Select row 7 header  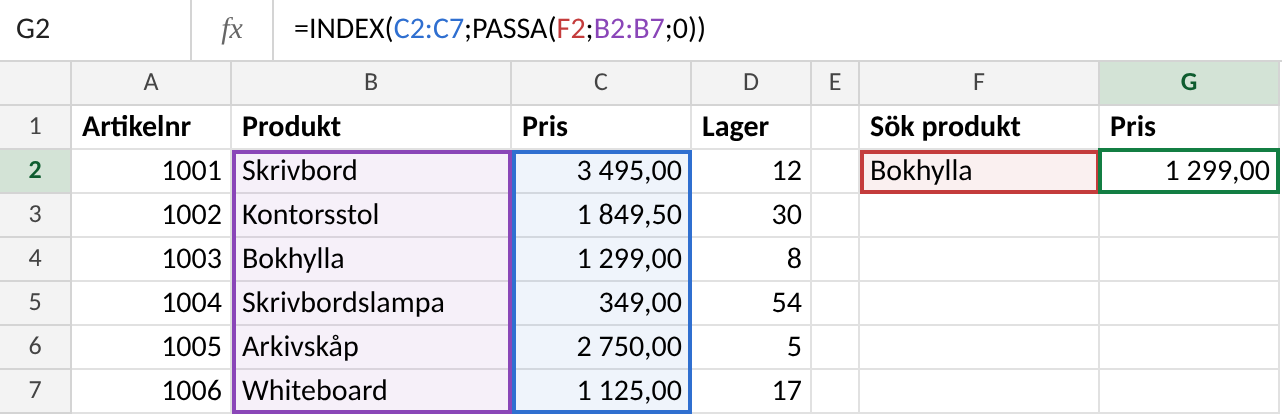[35, 389]
